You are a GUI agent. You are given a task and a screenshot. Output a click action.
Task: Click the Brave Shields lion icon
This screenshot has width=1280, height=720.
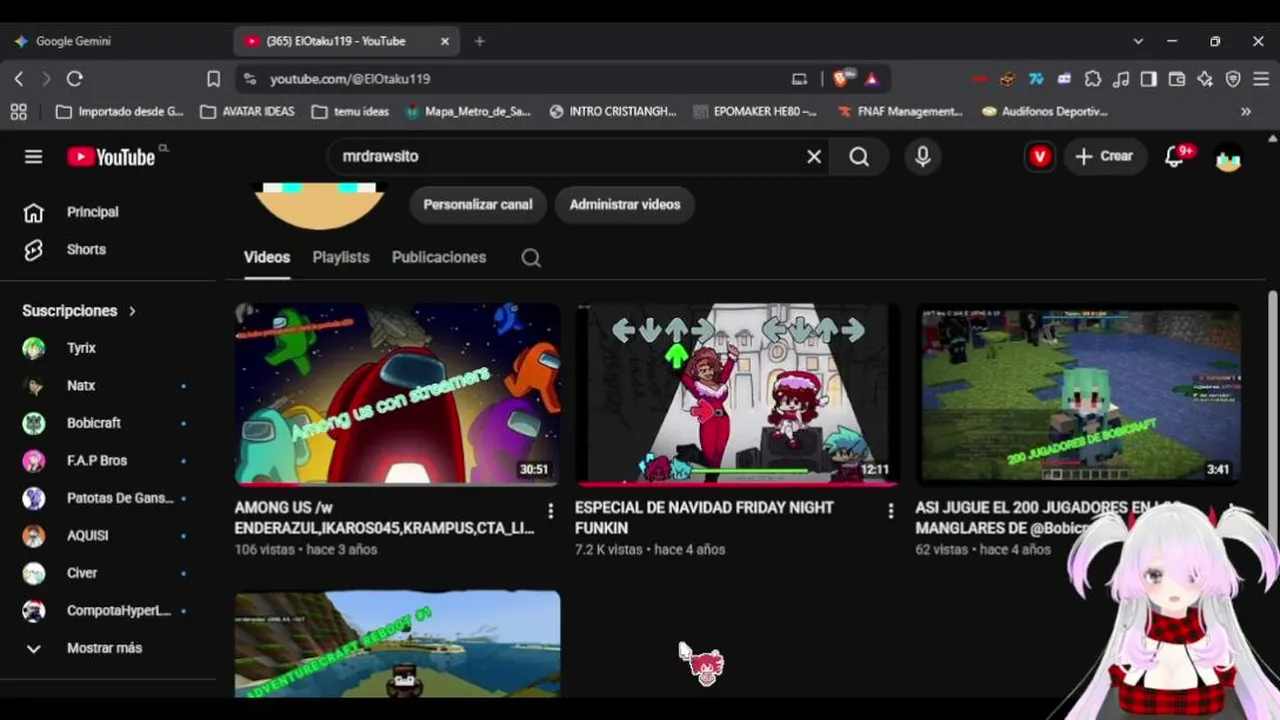841,78
